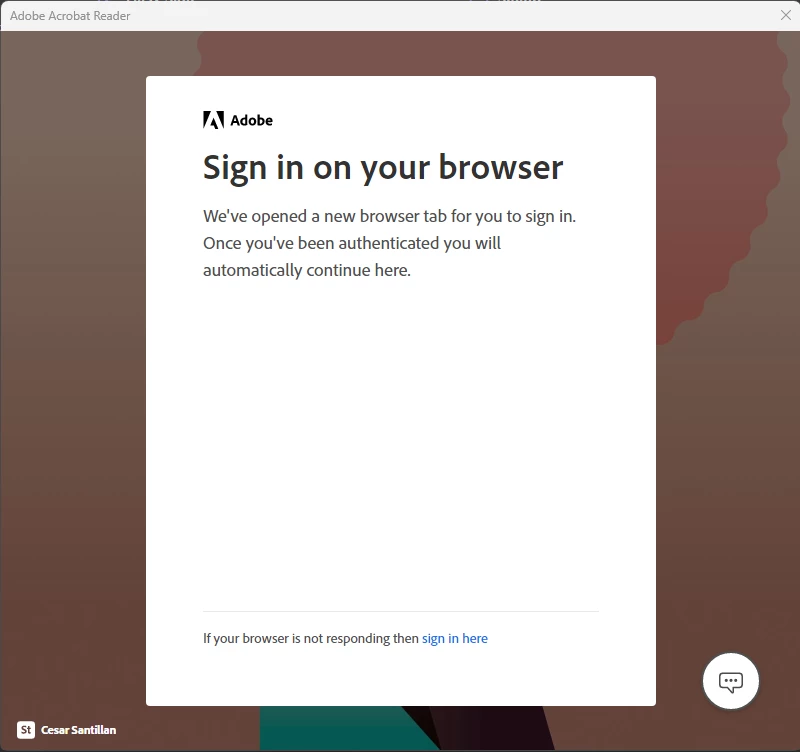Click the "We've opened a new browser tab" paragraph

click(x=389, y=243)
